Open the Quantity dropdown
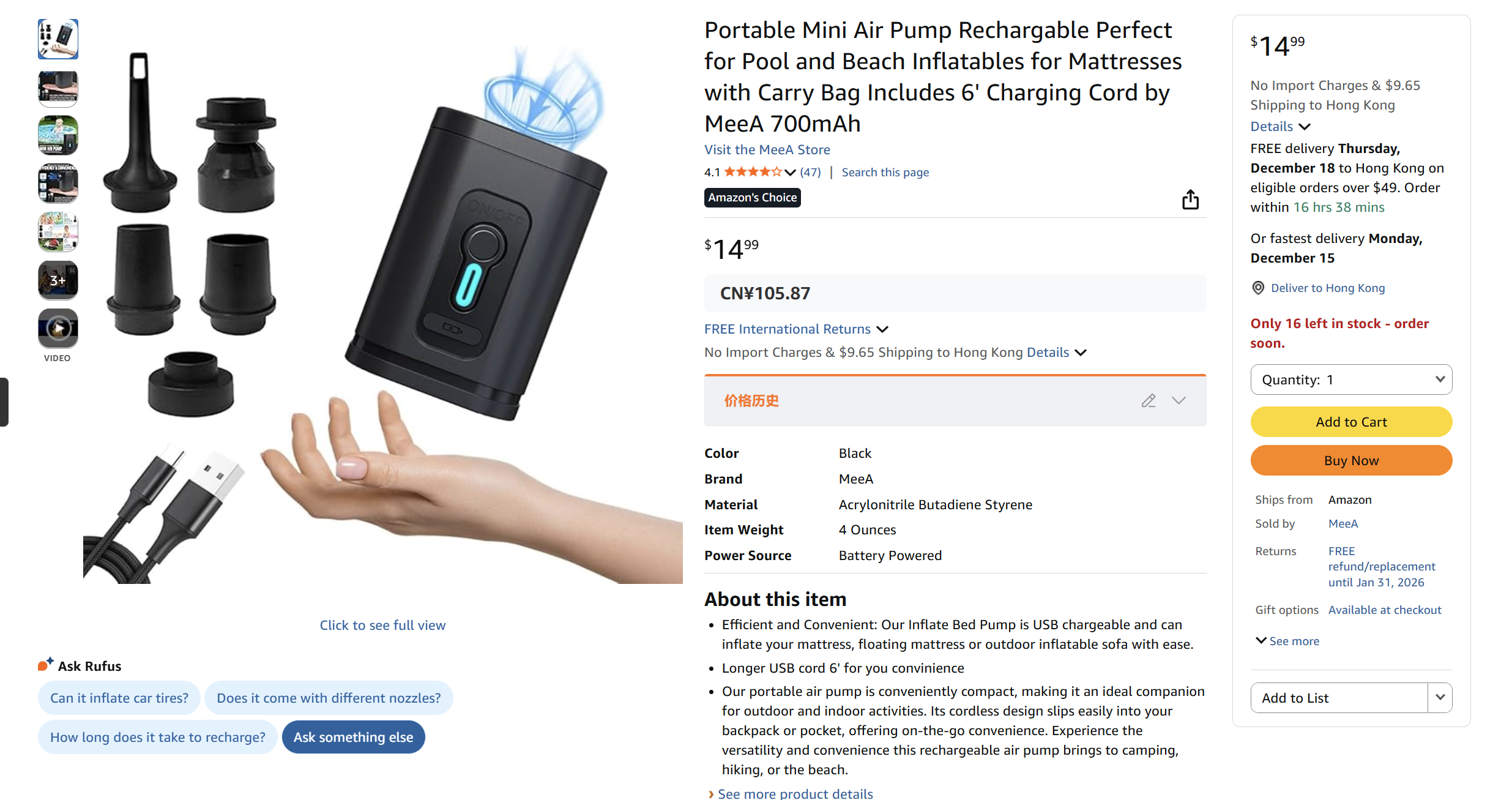1512x800 pixels. tap(1351, 379)
